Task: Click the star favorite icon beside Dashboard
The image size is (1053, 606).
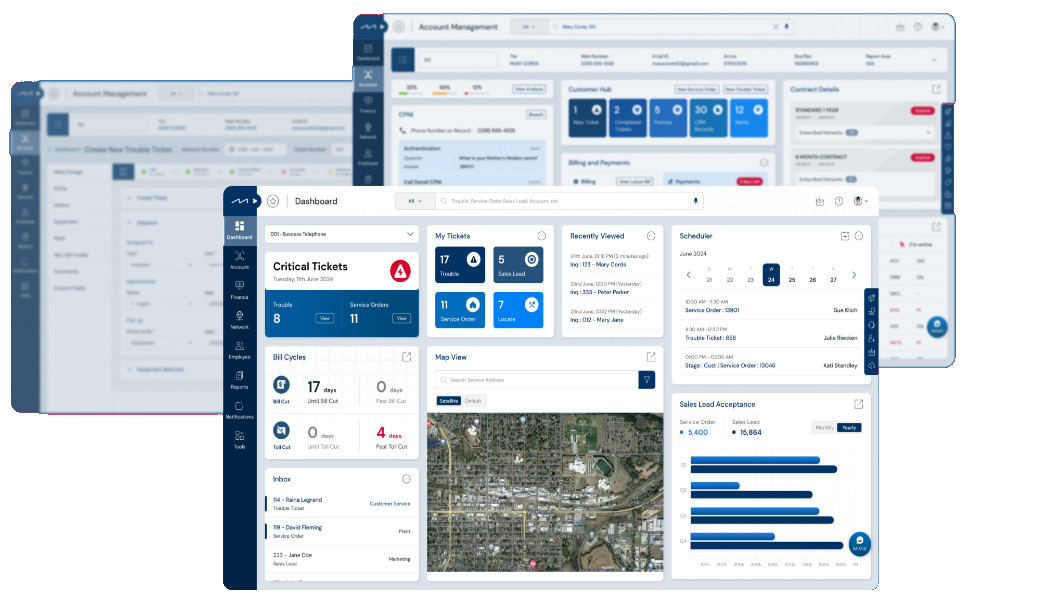Action: pyautogui.click(x=273, y=201)
